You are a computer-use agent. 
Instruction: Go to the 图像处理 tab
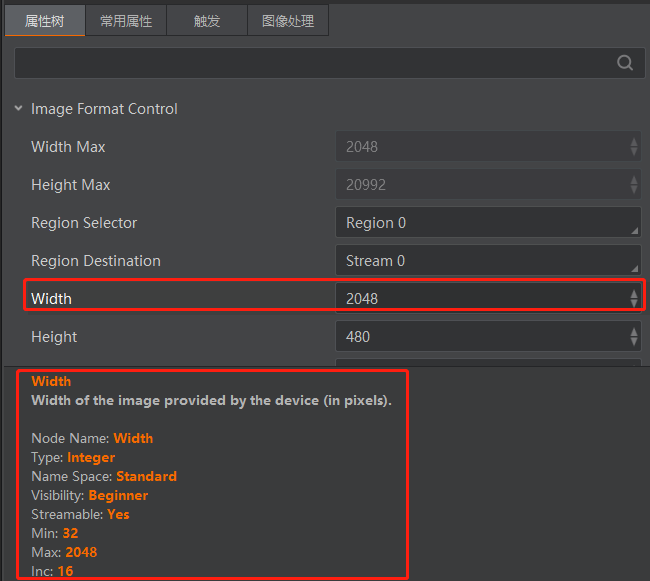pos(288,21)
